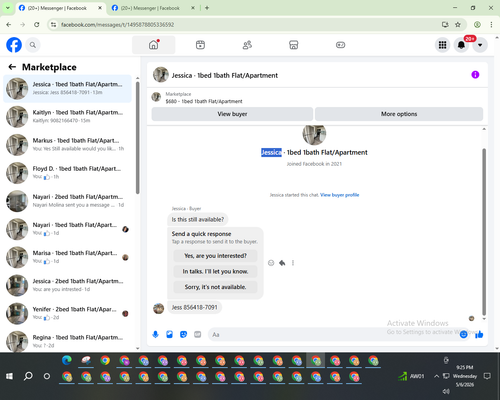
Task: Go back to the previous page in the browser
Action: pos(9,24)
